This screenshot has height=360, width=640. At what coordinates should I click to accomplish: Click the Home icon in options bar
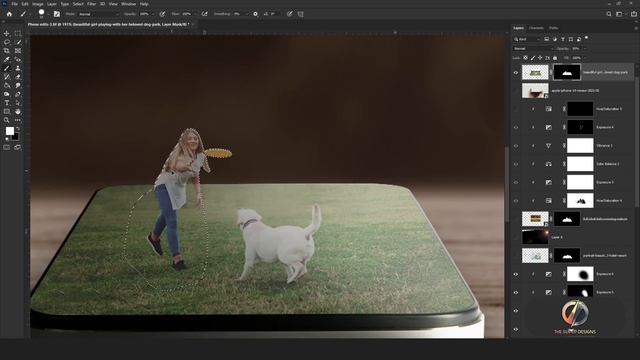[9, 14]
